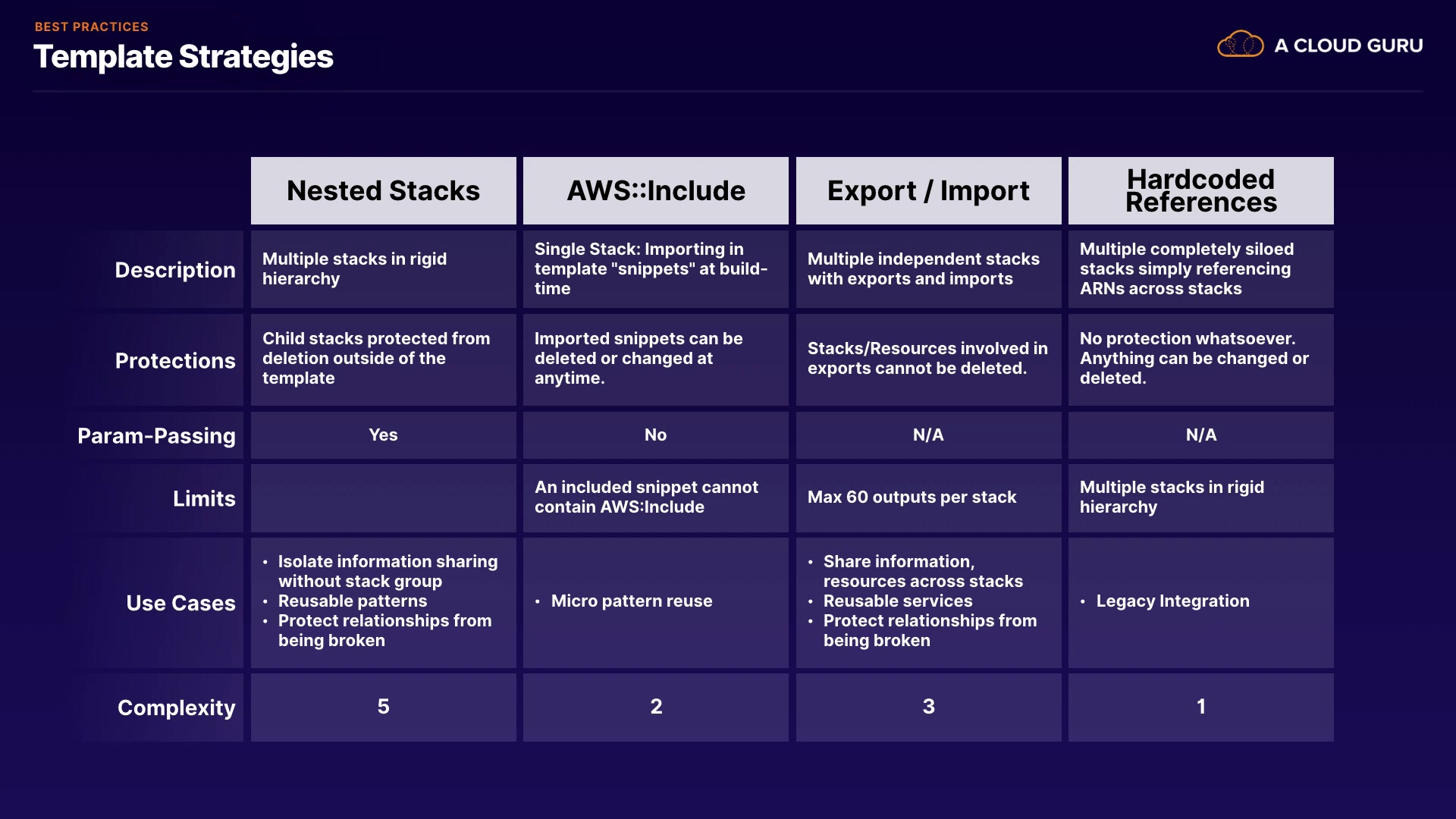Click the BEST PRACTICES section label

pos(92,27)
